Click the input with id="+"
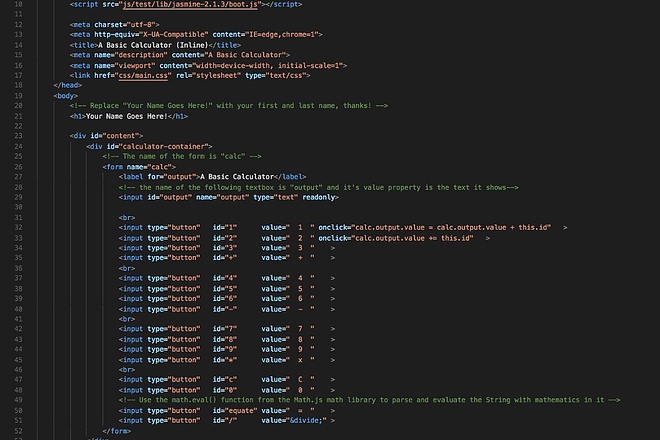Viewport: 660px width, 440px height. click(226, 258)
